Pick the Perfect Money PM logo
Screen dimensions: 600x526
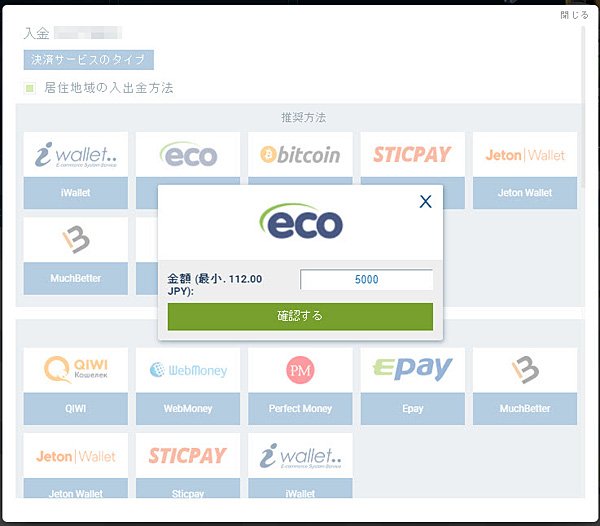(300, 370)
